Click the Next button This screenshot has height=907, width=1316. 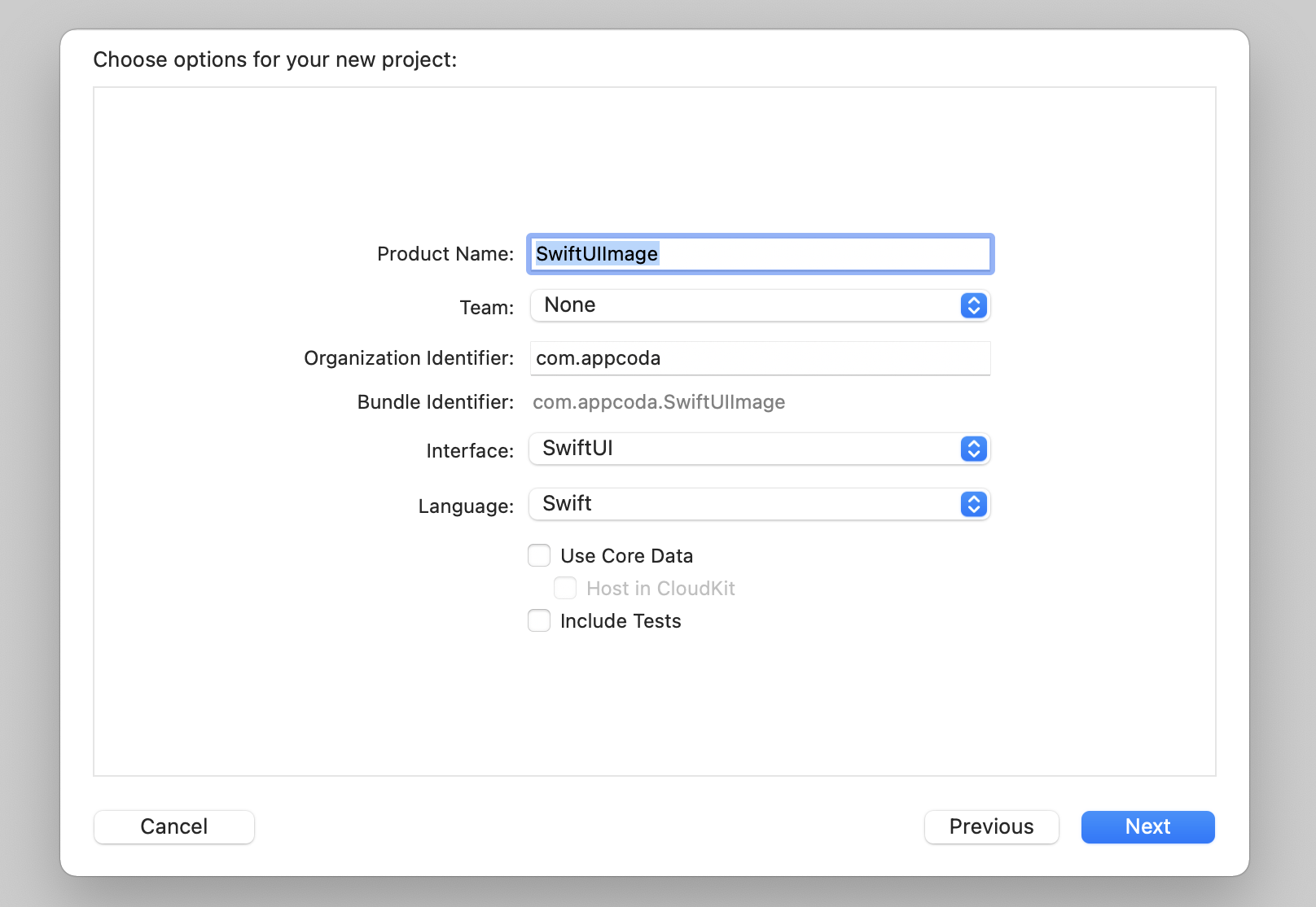point(1147,826)
